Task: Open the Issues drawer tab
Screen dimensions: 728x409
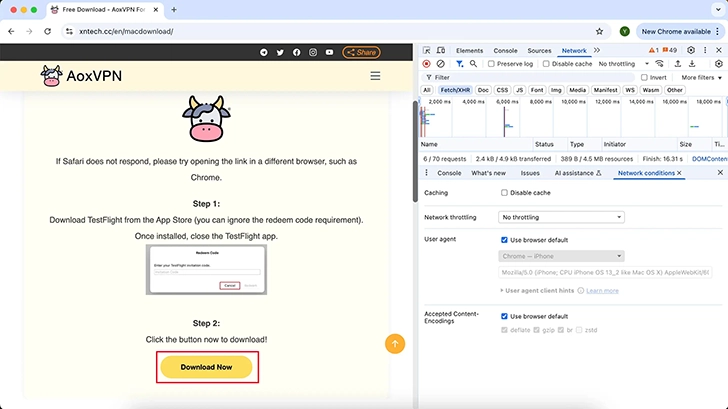Action: [529, 173]
